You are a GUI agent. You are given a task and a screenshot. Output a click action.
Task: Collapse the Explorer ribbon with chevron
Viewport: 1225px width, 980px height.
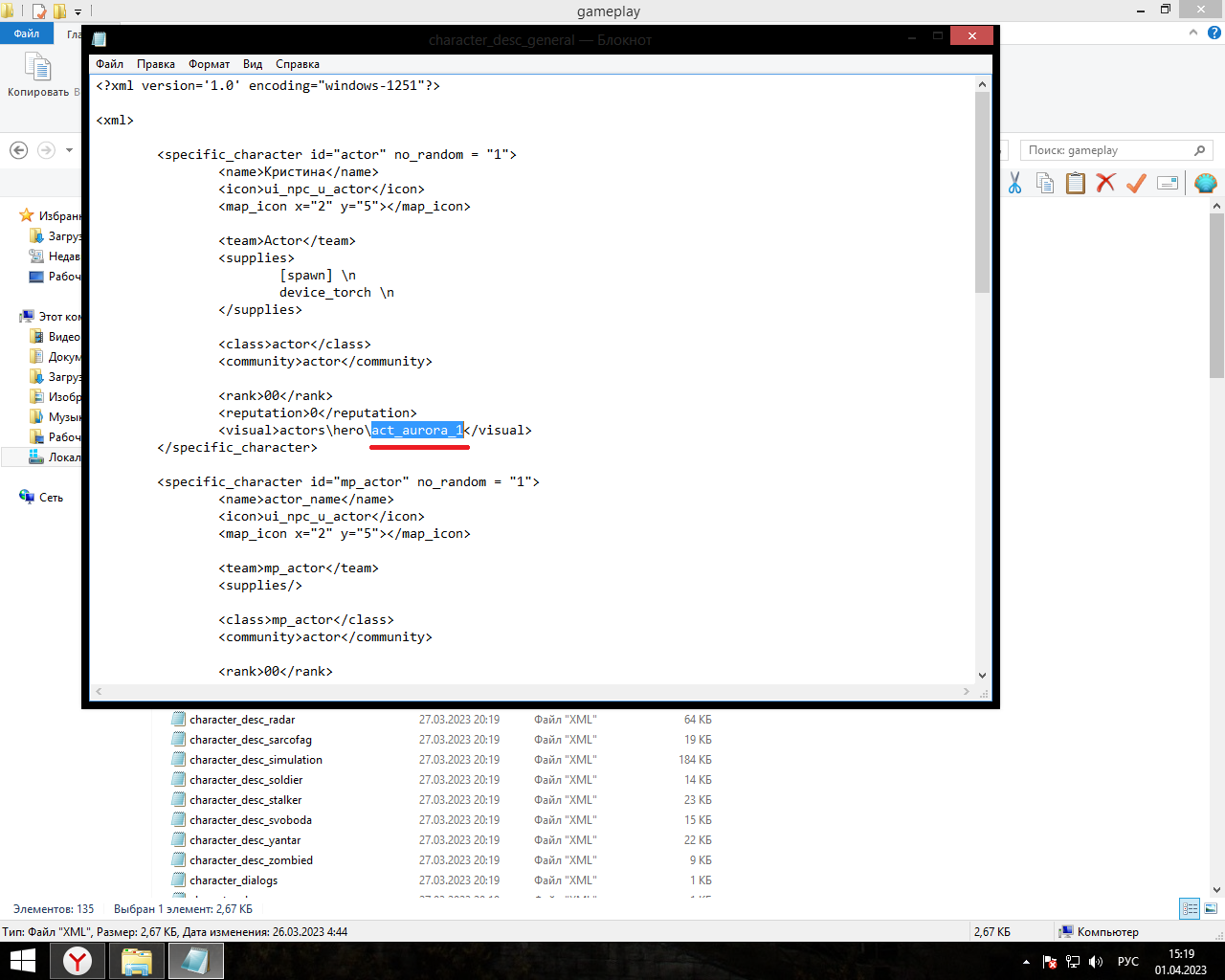click(1193, 33)
